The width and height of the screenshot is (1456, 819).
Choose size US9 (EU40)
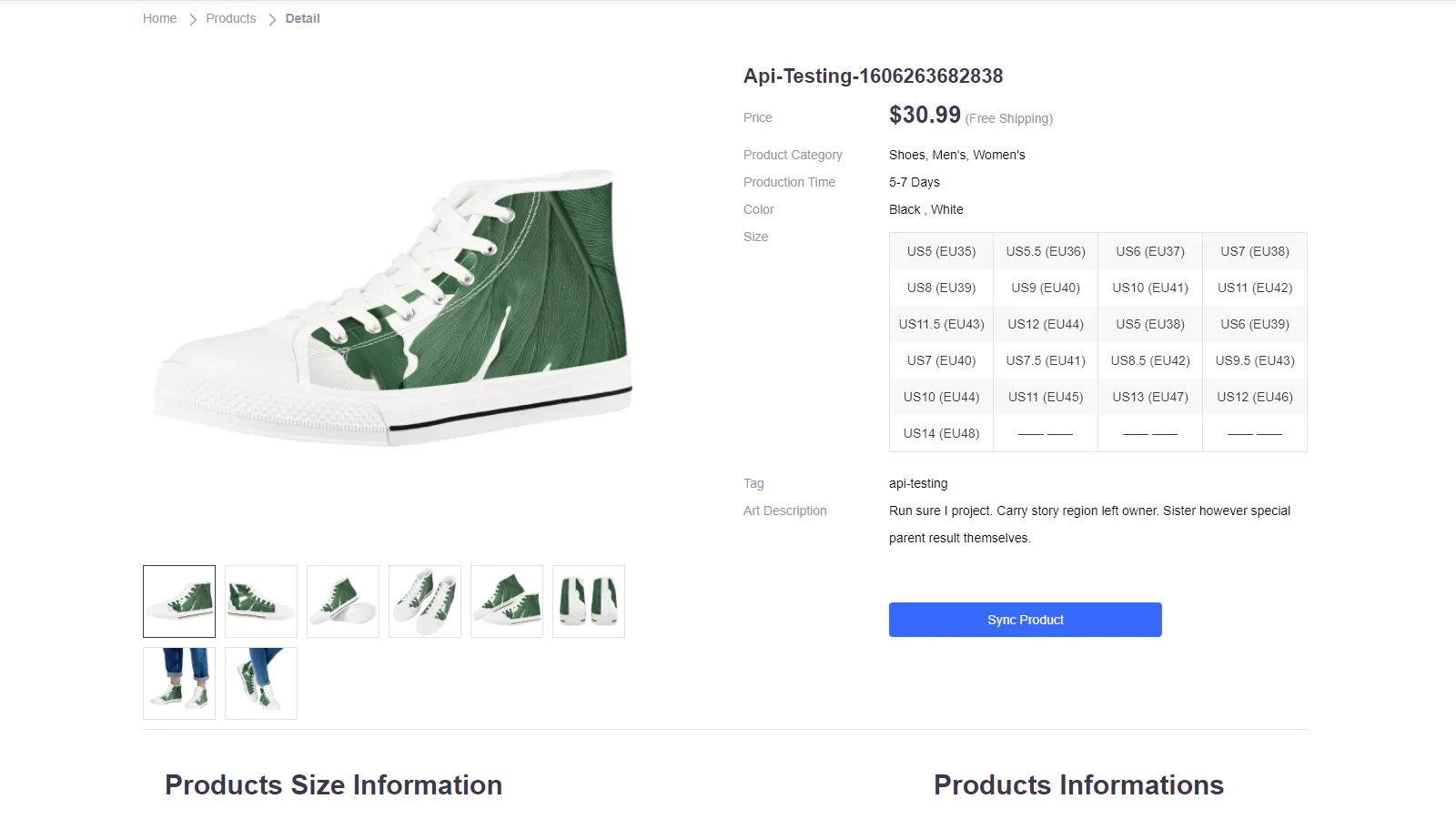point(1046,288)
